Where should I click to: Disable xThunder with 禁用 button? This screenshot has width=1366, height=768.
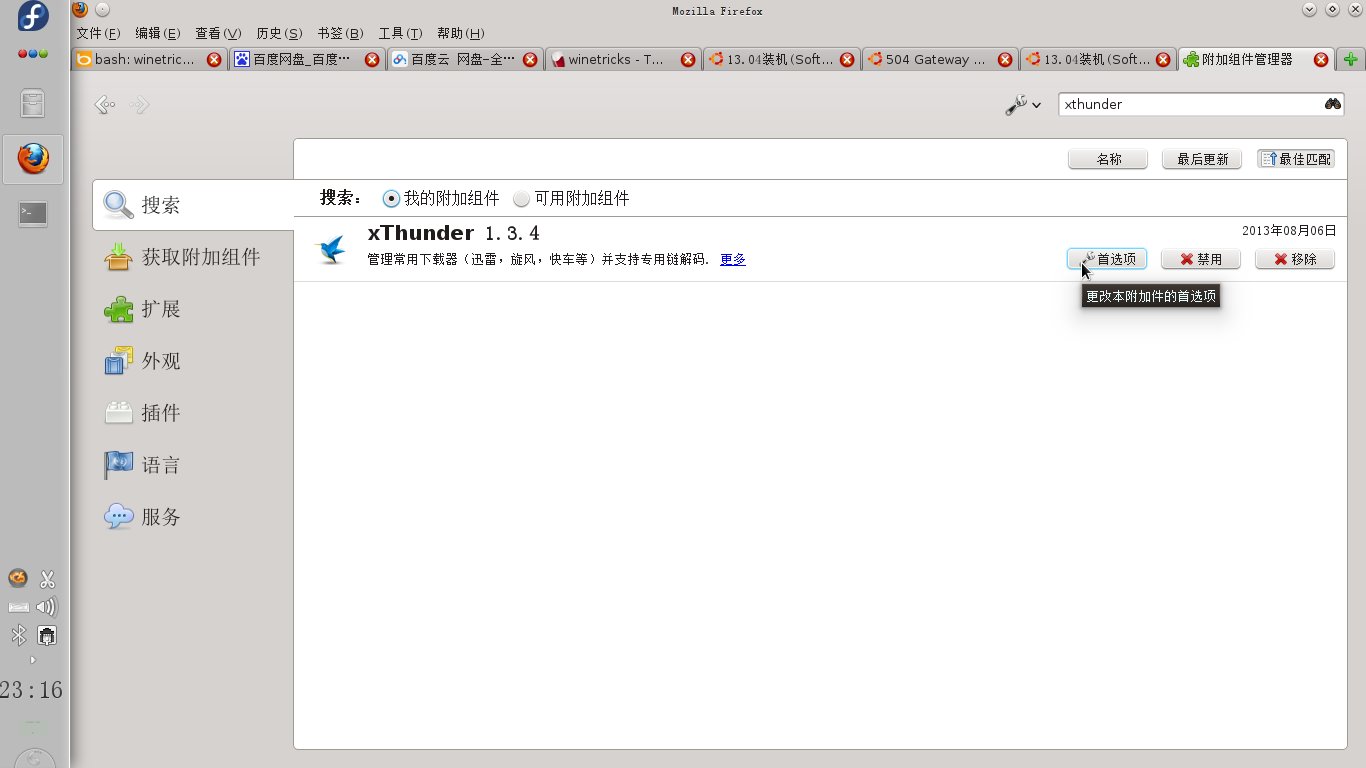click(1201, 259)
